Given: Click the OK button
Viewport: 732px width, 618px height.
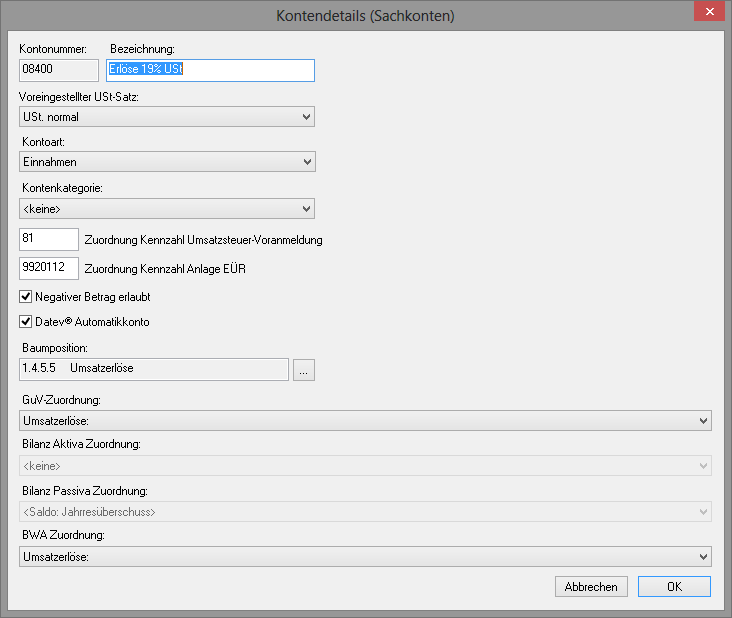Looking at the screenshot, I should 674,587.
